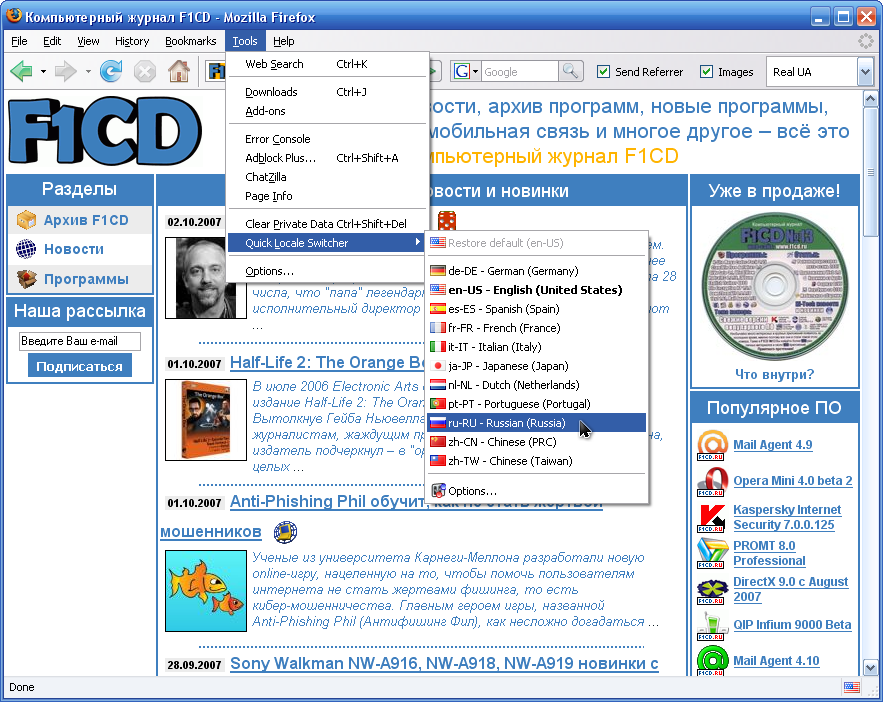The image size is (883, 702).
Task: Click the Google search input box
Action: [x=519, y=71]
